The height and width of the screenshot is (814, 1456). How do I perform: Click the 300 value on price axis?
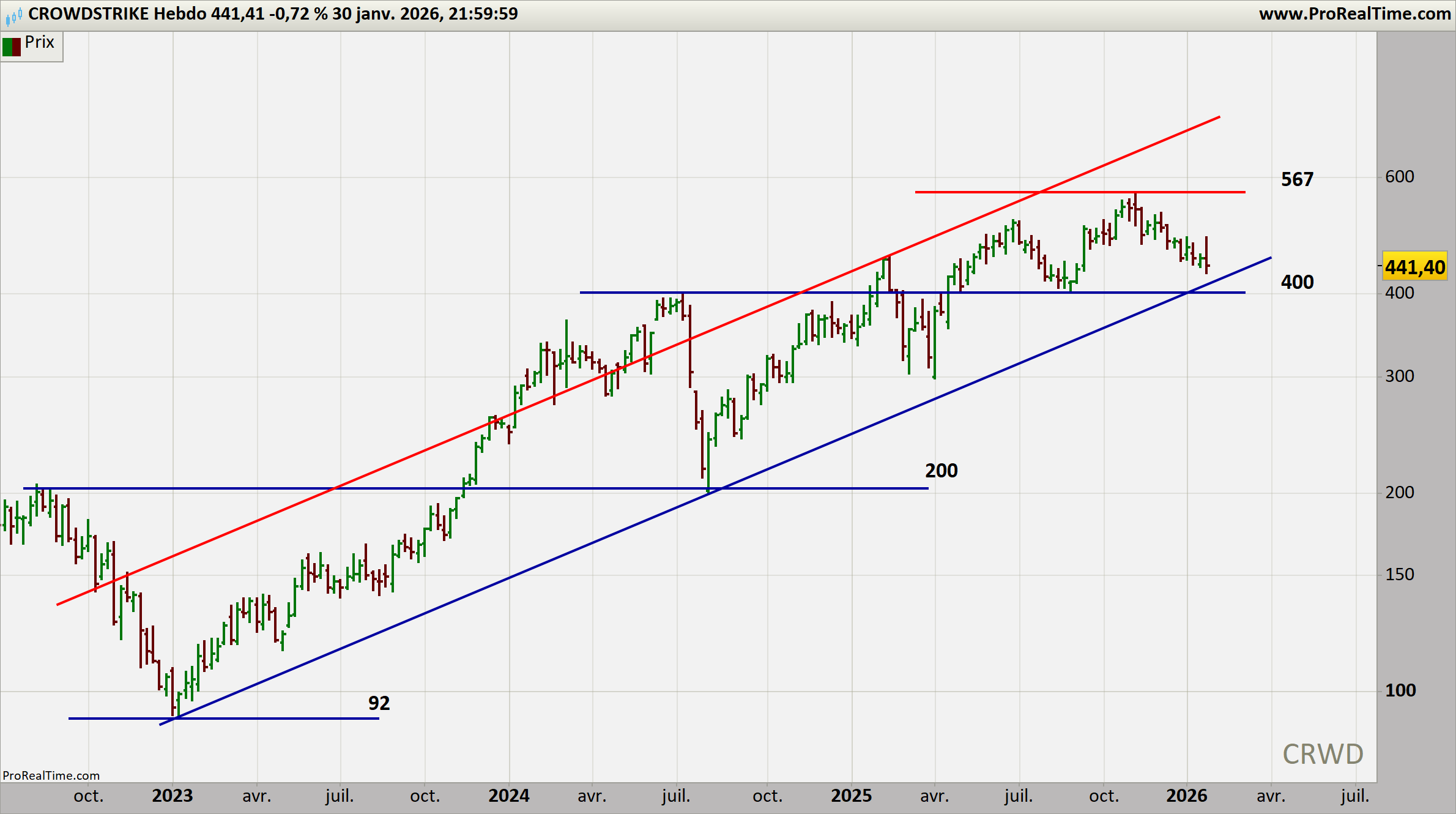(x=1399, y=376)
